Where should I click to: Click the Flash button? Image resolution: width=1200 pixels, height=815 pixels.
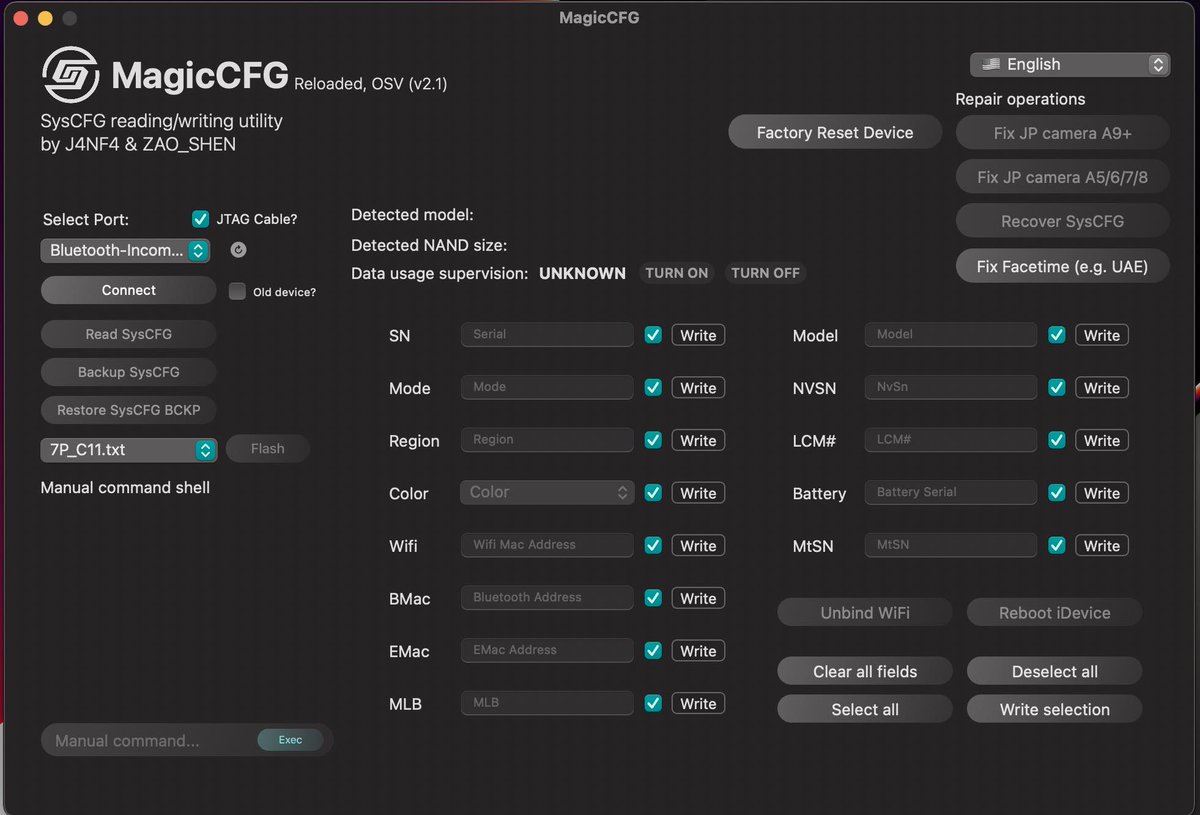click(x=267, y=449)
